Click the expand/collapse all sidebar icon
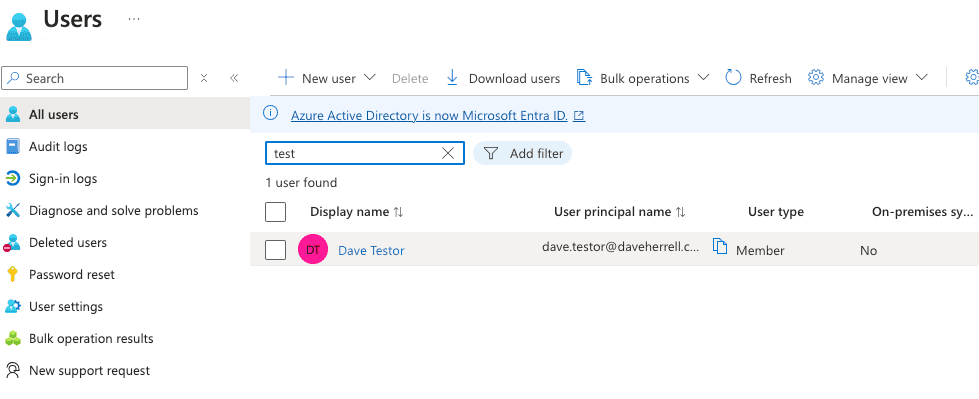Viewport: 979px width, 399px height. [x=204, y=78]
